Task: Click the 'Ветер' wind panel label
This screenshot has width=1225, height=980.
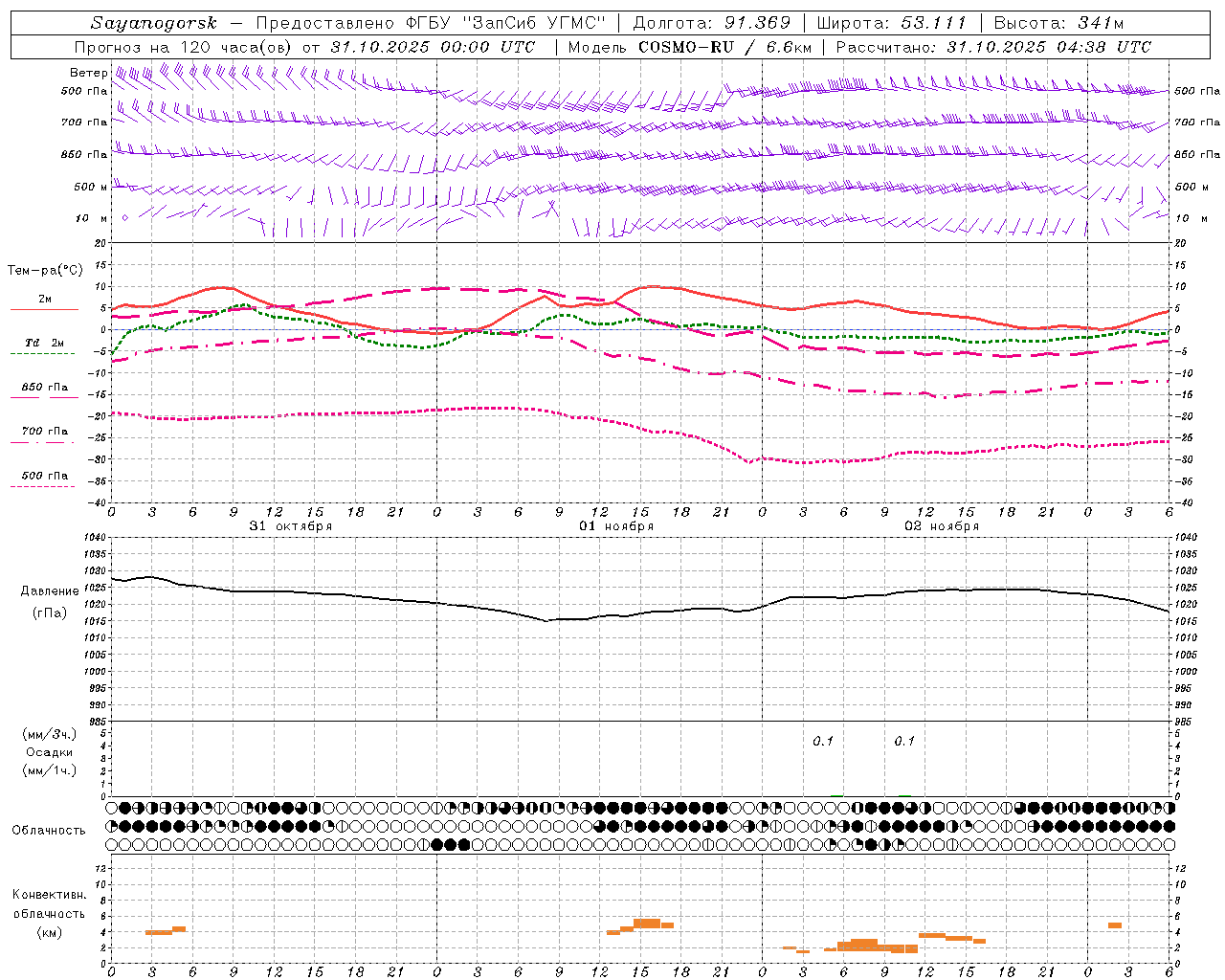Action: pyautogui.click(x=88, y=73)
